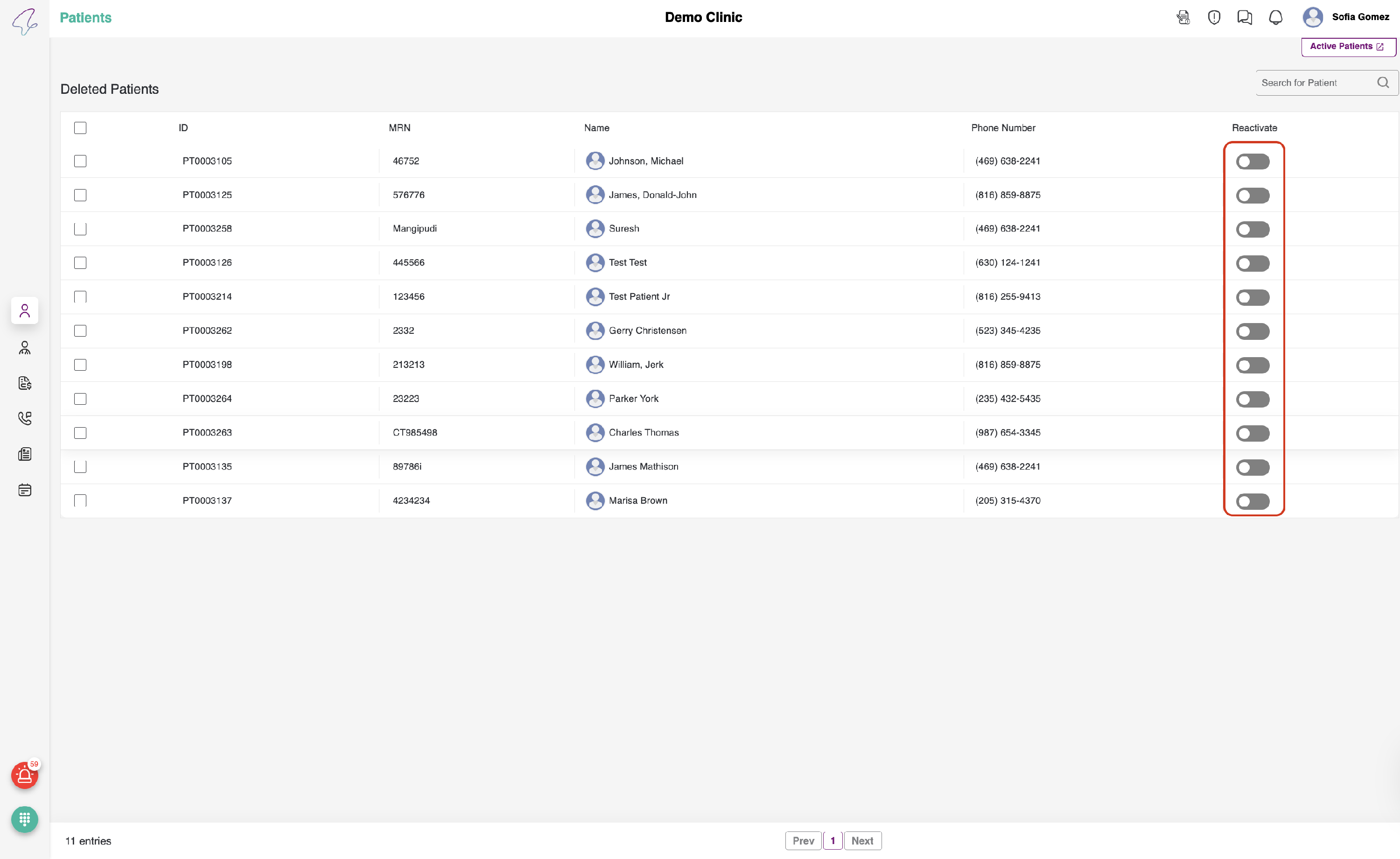1400x859 pixels.
Task: Check the select-all checkbox in header
Action: 80,128
